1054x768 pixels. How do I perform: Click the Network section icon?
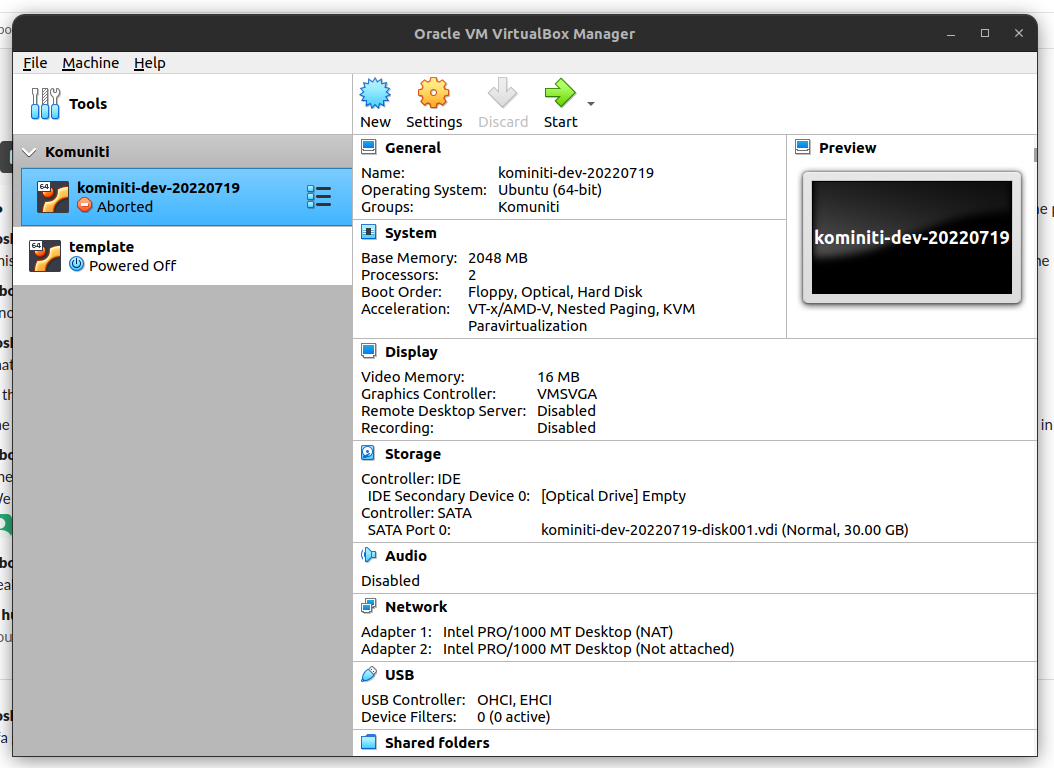(369, 607)
